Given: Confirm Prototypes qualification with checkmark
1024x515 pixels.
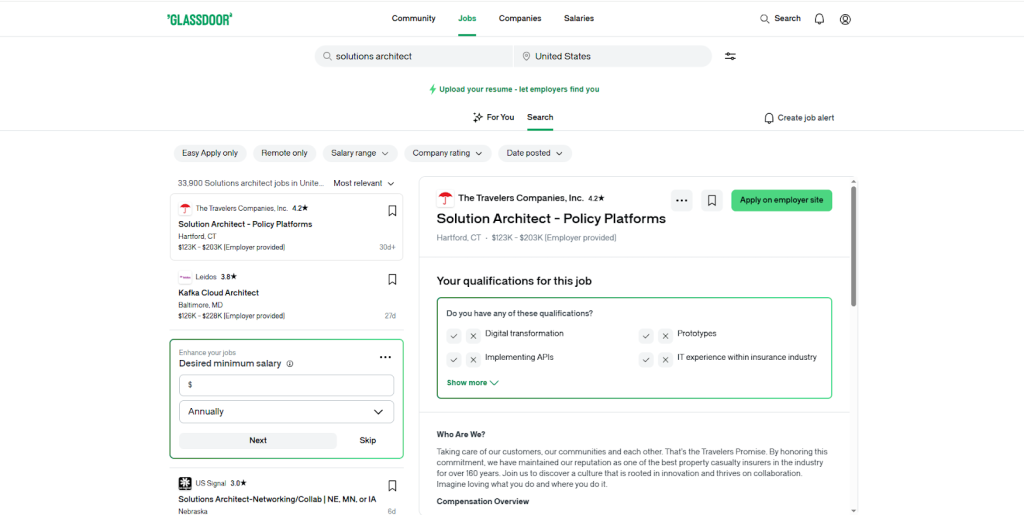Looking at the screenshot, I should pyautogui.click(x=646, y=336).
